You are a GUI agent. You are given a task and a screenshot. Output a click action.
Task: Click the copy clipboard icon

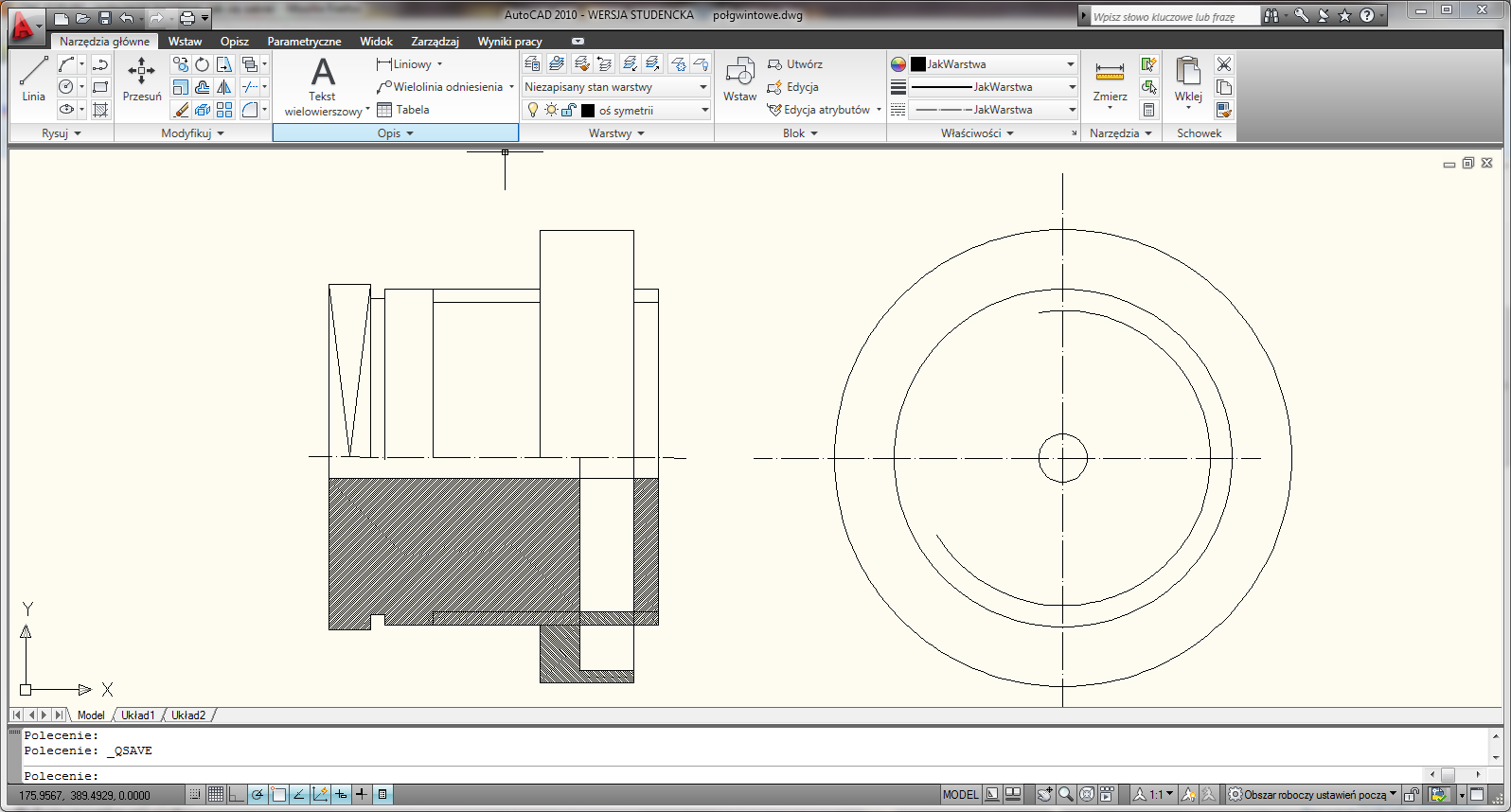pyautogui.click(x=1224, y=87)
